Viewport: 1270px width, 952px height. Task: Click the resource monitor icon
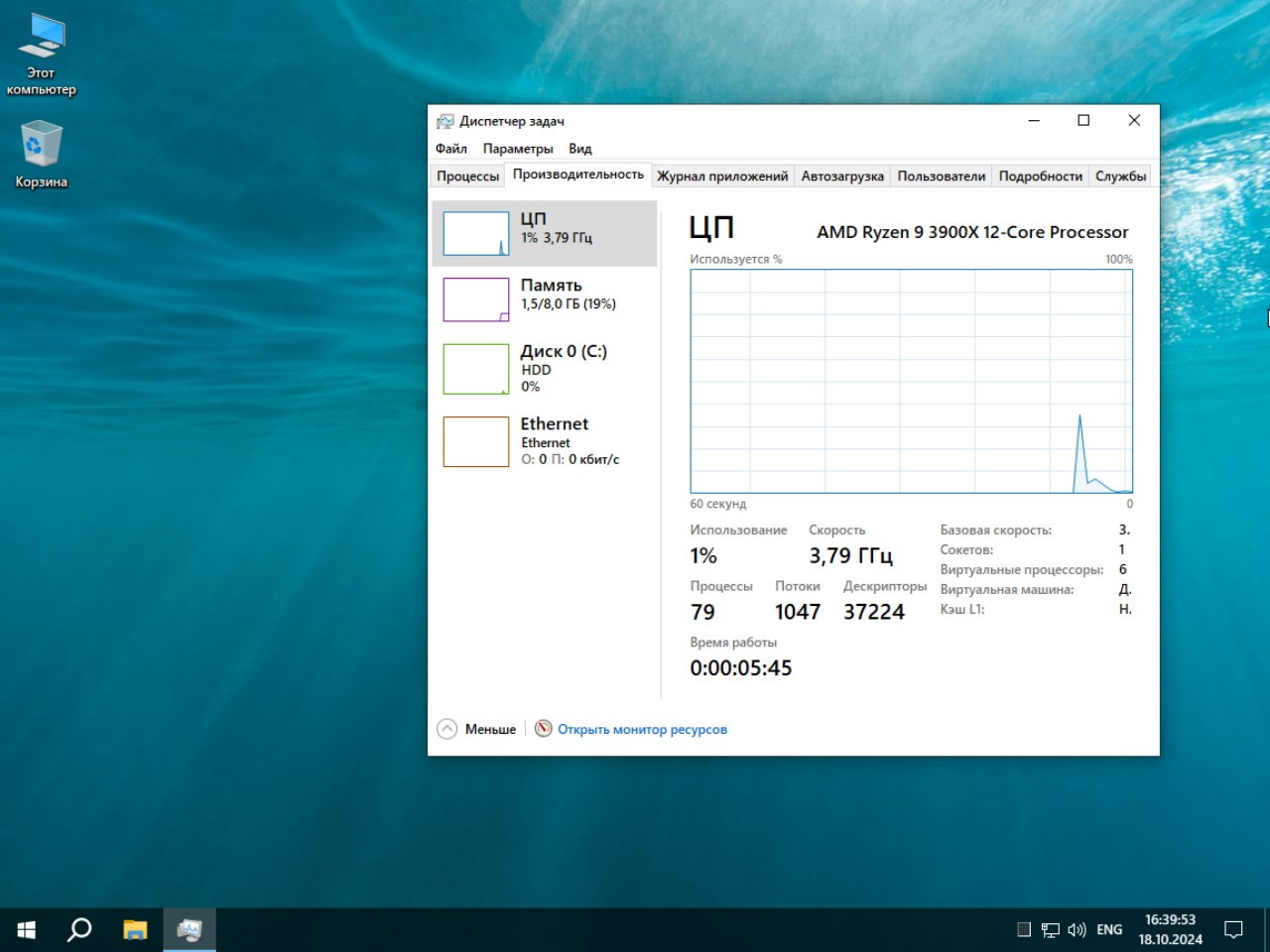pyautogui.click(x=543, y=729)
